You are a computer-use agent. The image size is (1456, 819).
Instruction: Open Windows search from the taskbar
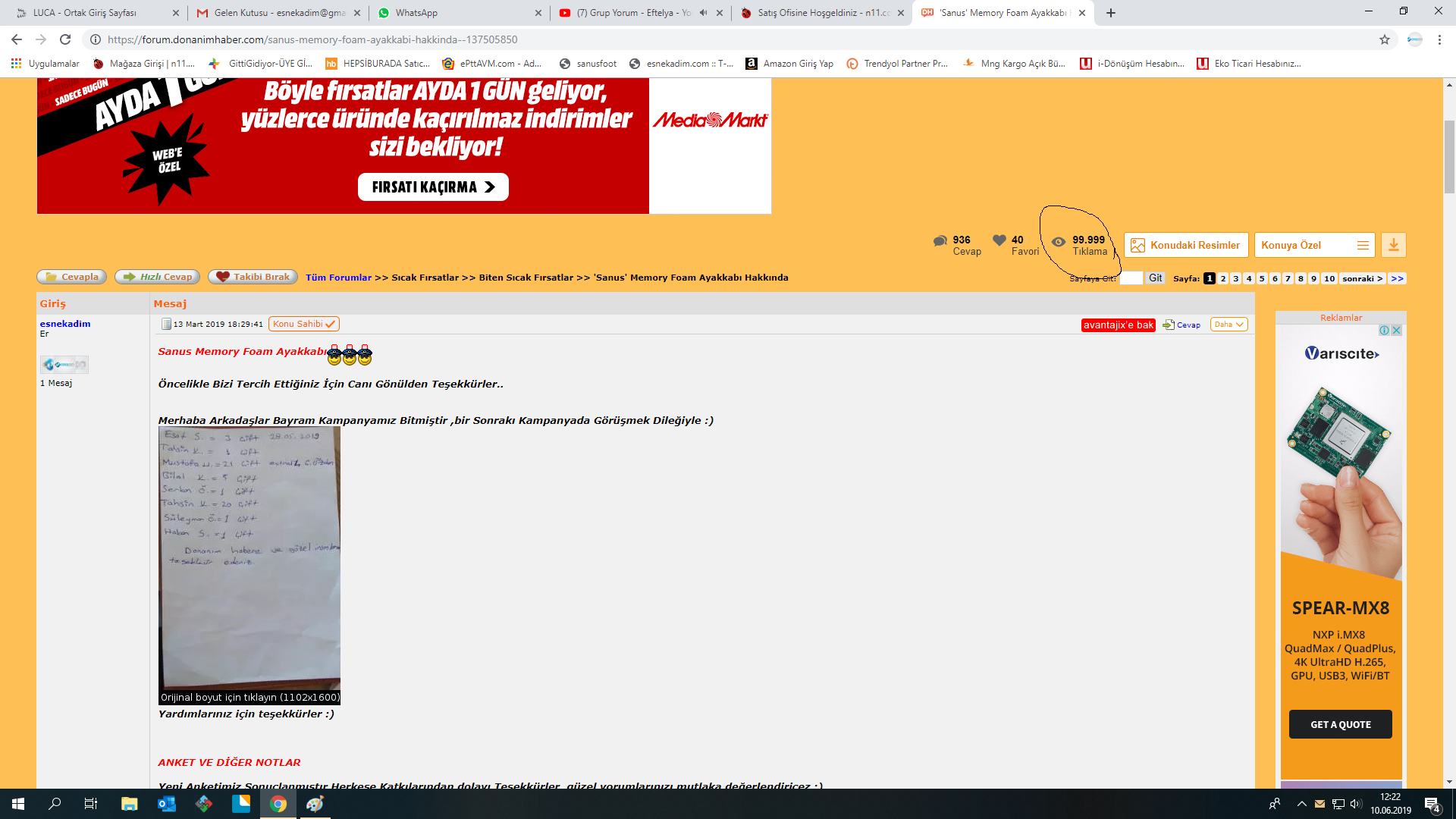55,804
